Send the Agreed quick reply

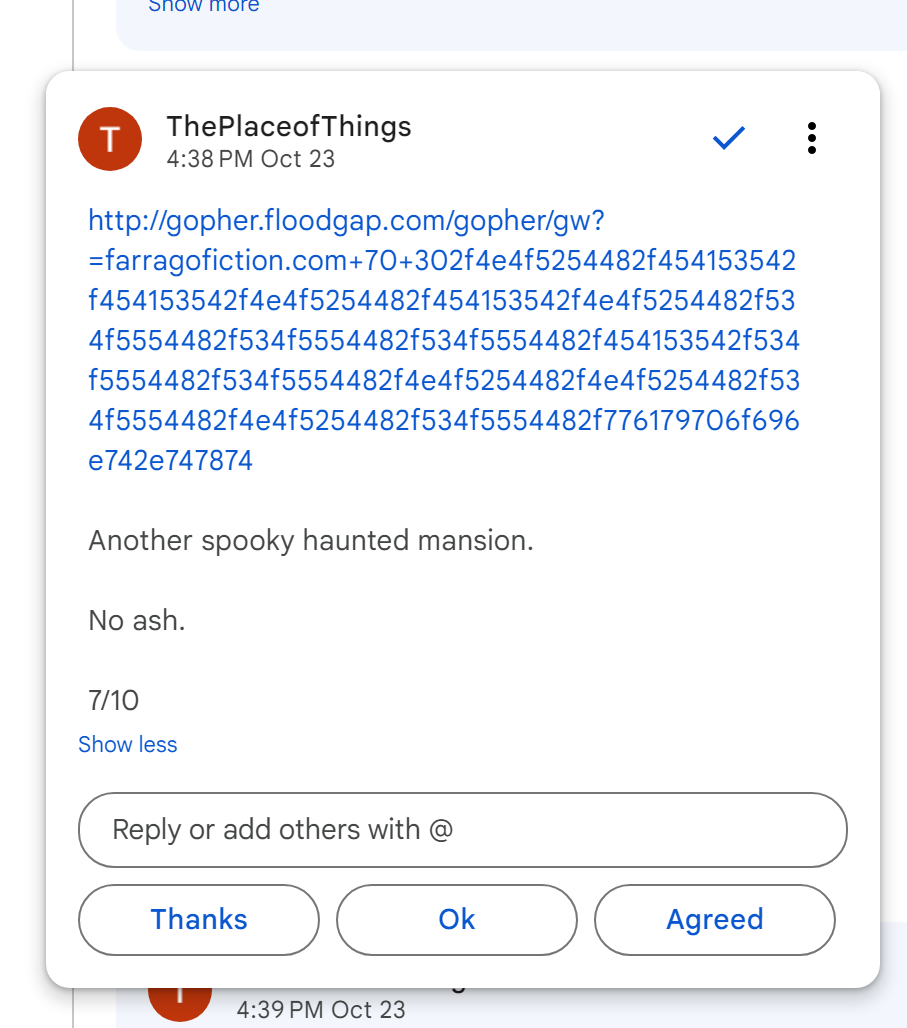tap(715, 919)
